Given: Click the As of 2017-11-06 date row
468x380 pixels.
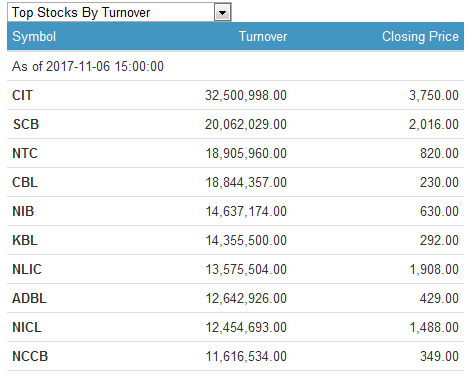Looking at the screenshot, I should 235,66.
